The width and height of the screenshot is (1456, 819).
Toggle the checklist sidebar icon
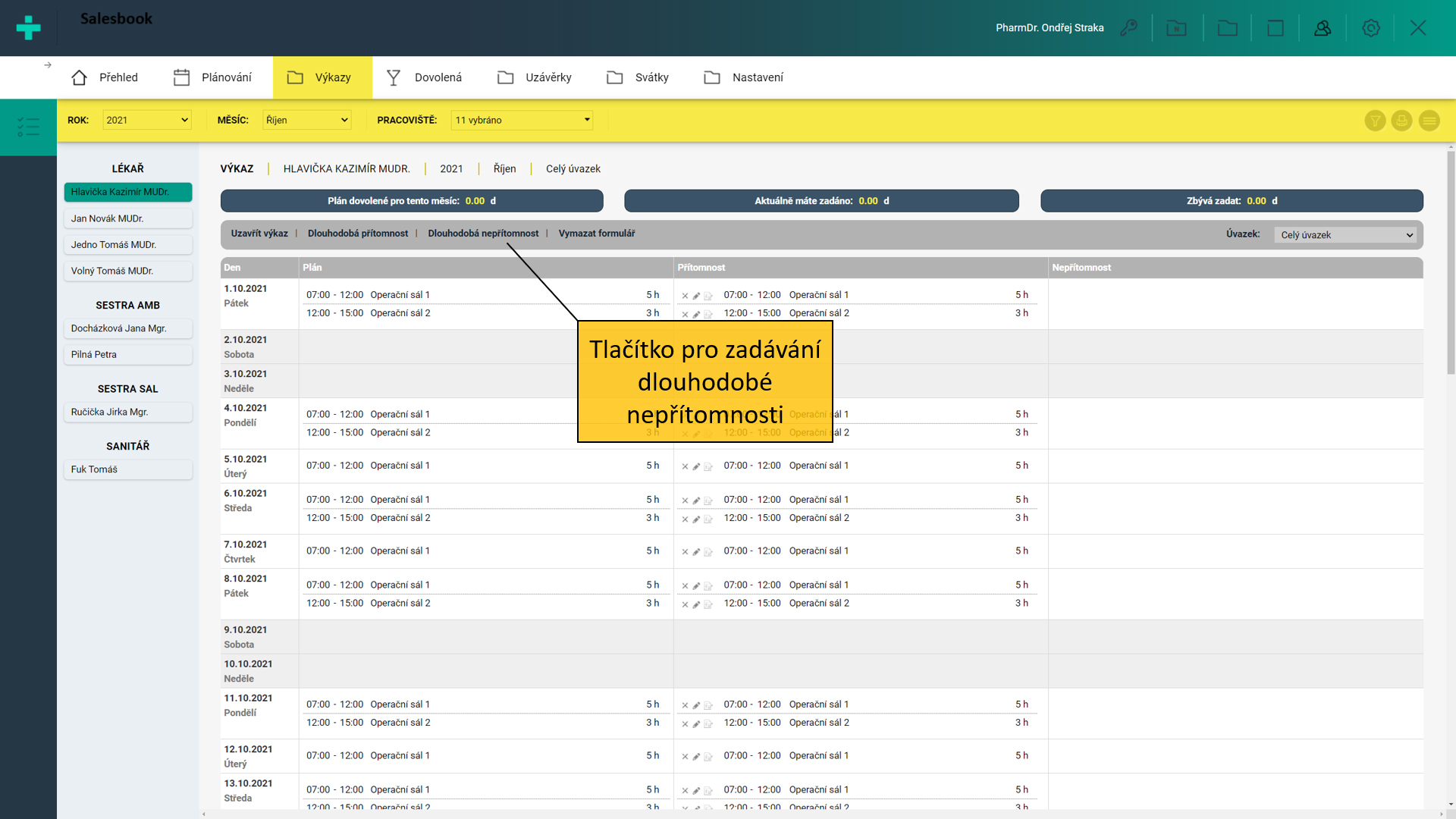pos(28,127)
